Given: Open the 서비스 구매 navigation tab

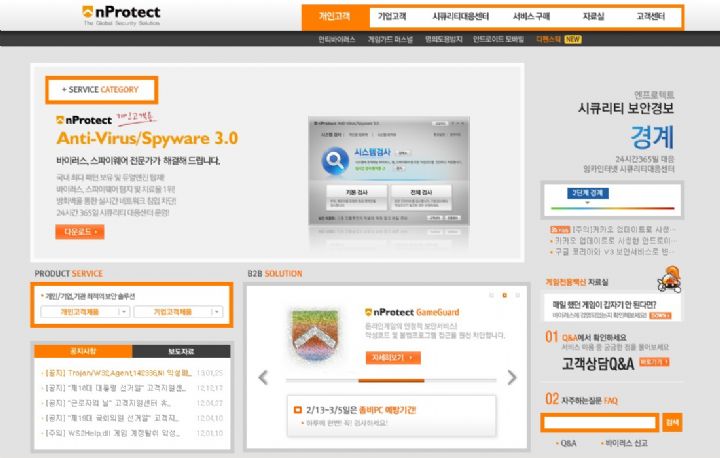Looking at the screenshot, I should [x=531, y=17].
